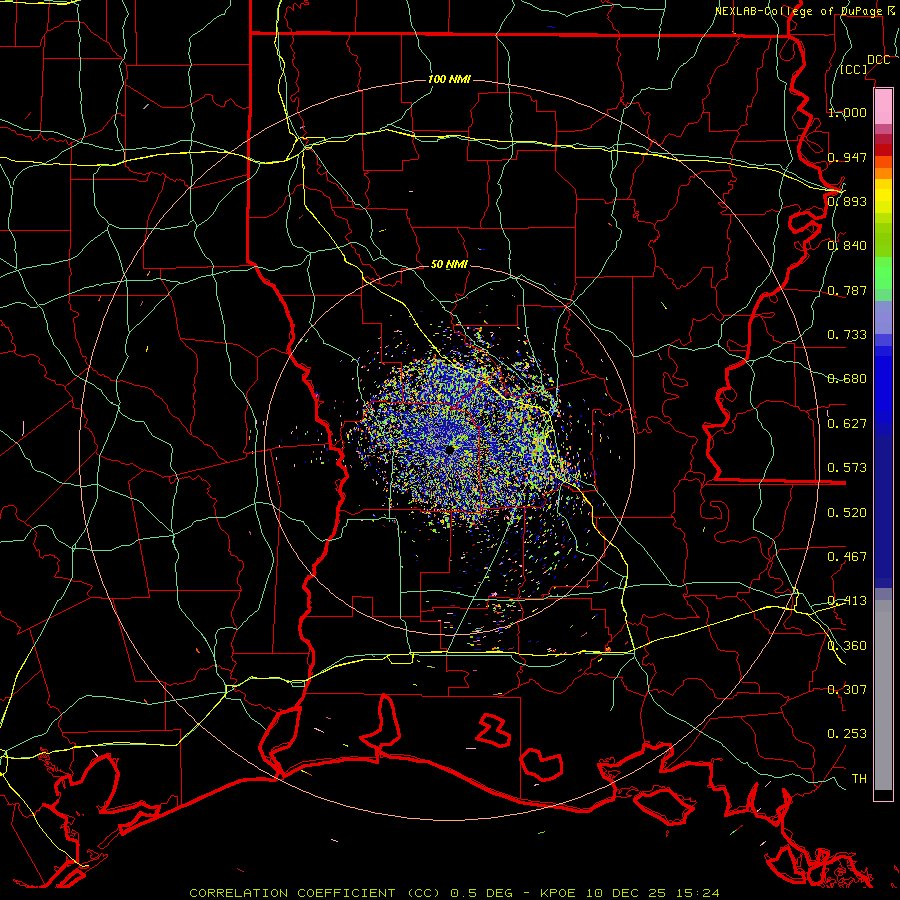Click the 0.947 scale value
The image size is (900, 900).
coord(847,157)
